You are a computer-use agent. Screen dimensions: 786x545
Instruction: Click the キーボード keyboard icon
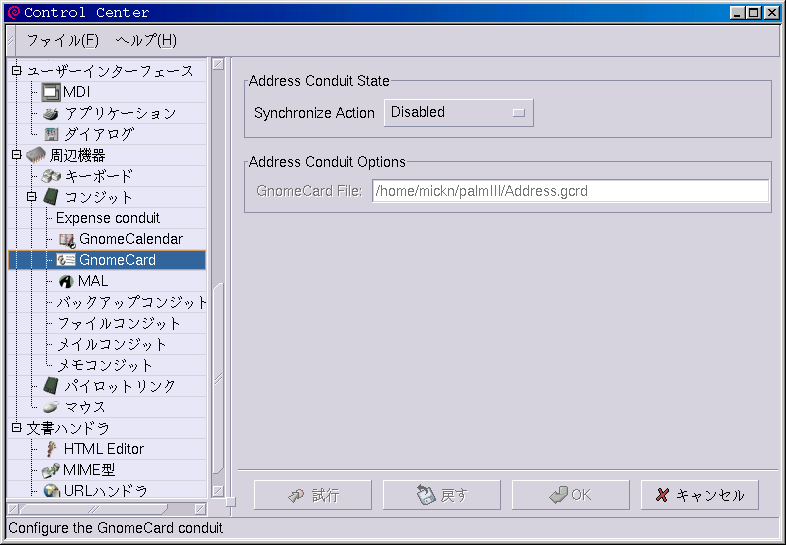point(51,176)
